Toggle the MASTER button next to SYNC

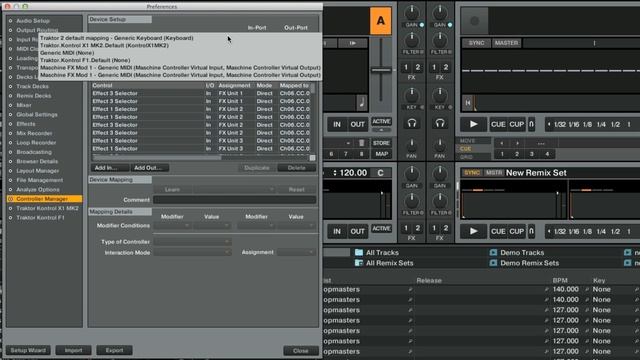coord(506,43)
